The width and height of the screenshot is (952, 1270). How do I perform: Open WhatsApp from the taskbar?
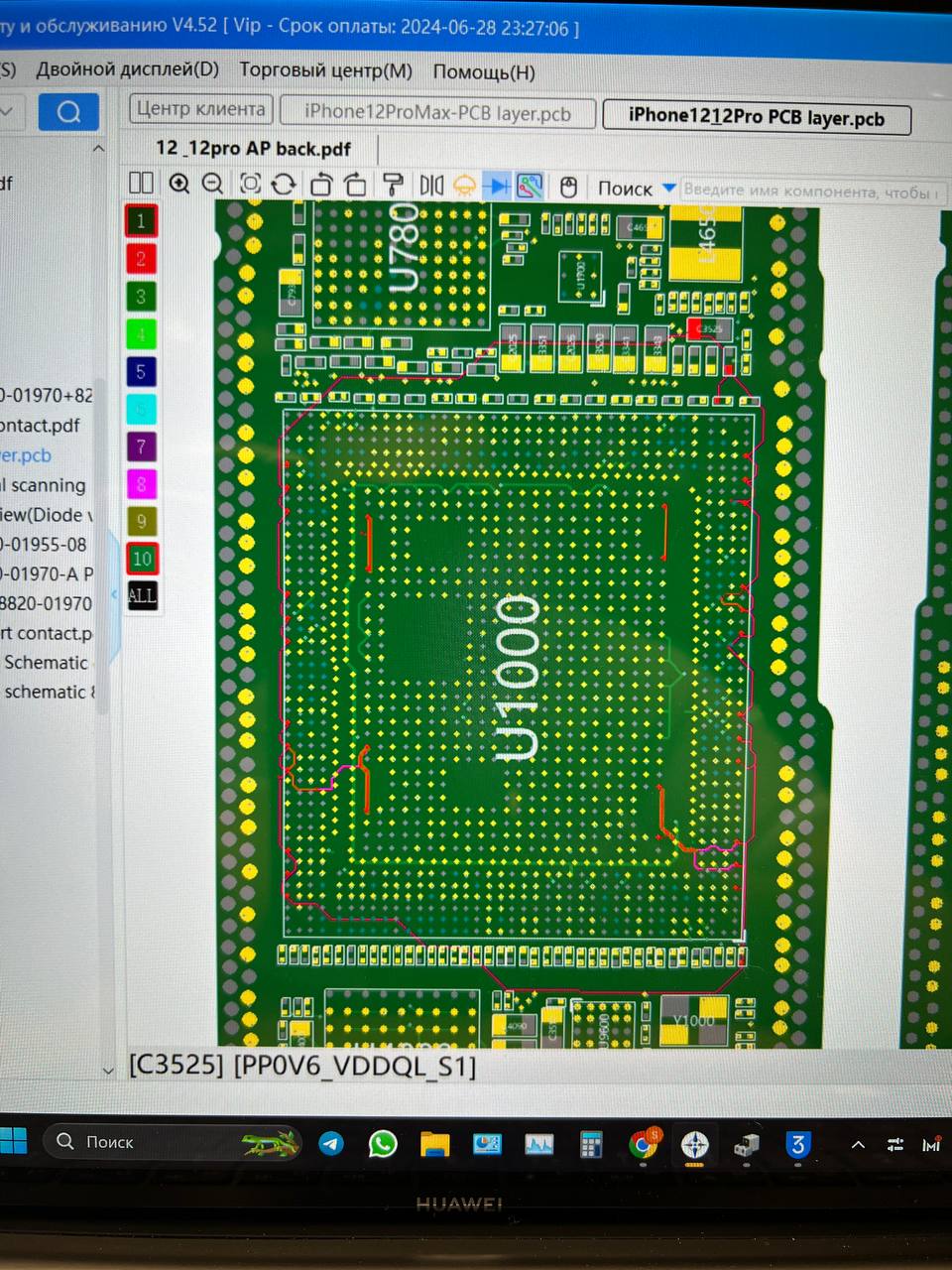point(382,1144)
